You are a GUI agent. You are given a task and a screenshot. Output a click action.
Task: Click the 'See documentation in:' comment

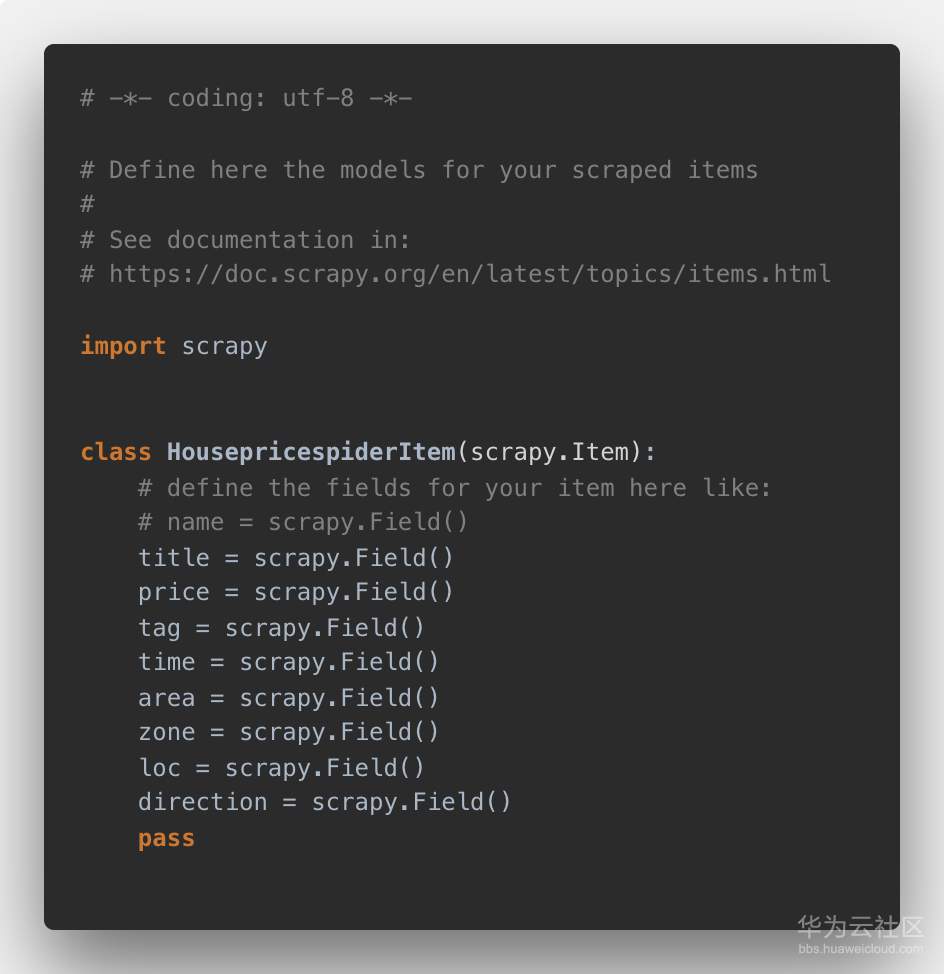point(246,240)
